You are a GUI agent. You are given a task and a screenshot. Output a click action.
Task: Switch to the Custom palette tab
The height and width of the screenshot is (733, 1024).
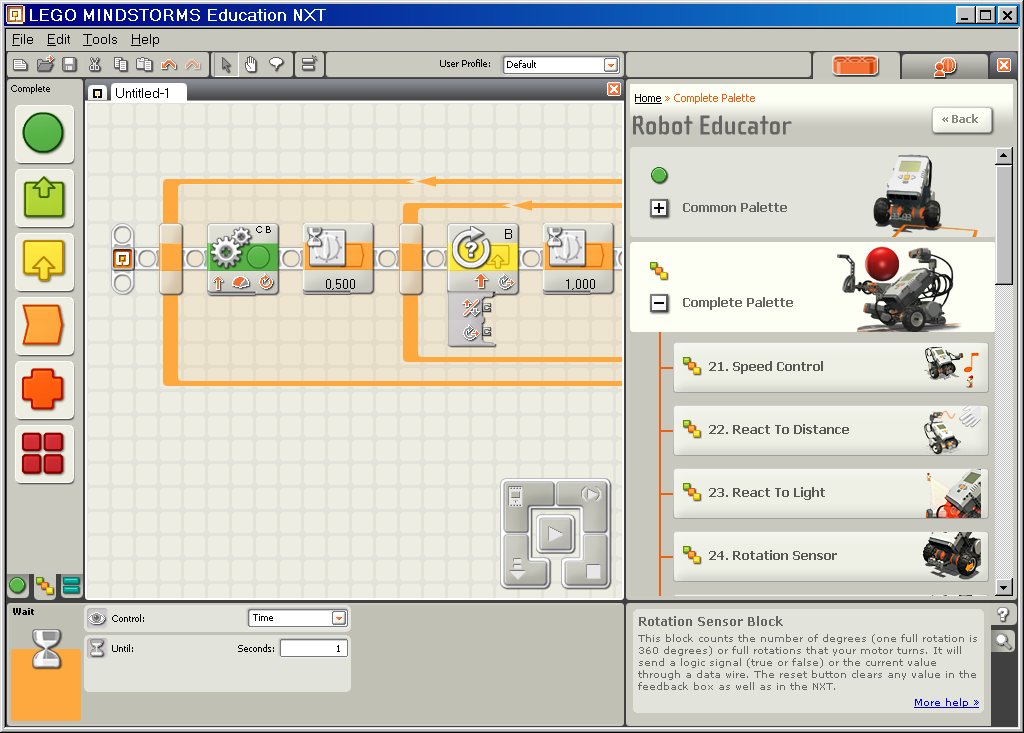[x=71, y=586]
